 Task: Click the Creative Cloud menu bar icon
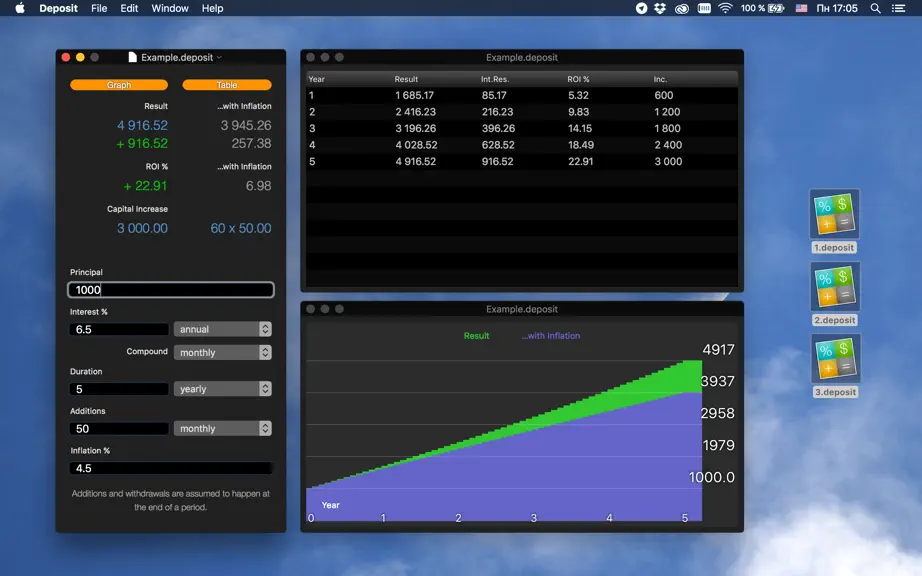click(682, 8)
